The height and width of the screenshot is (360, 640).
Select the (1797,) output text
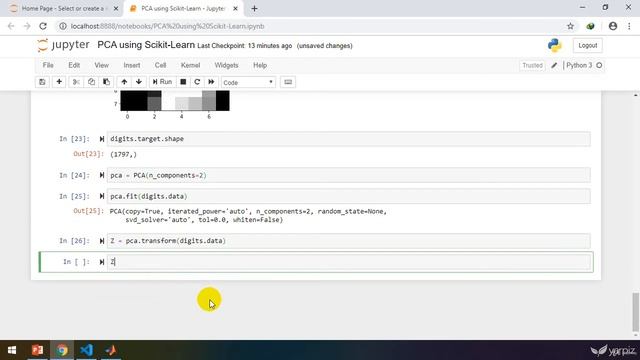pos(123,154)
